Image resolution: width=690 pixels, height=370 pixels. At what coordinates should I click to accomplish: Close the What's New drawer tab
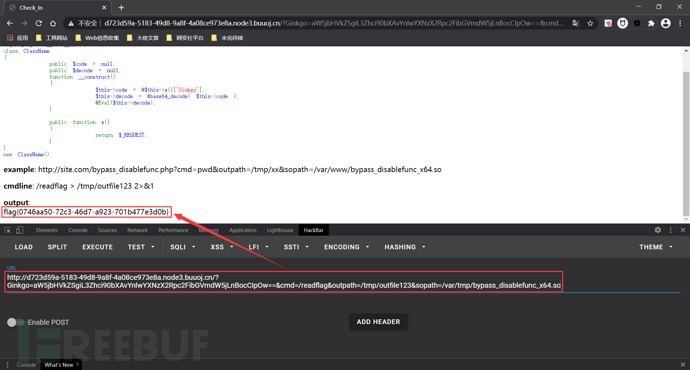coord(78,364)
